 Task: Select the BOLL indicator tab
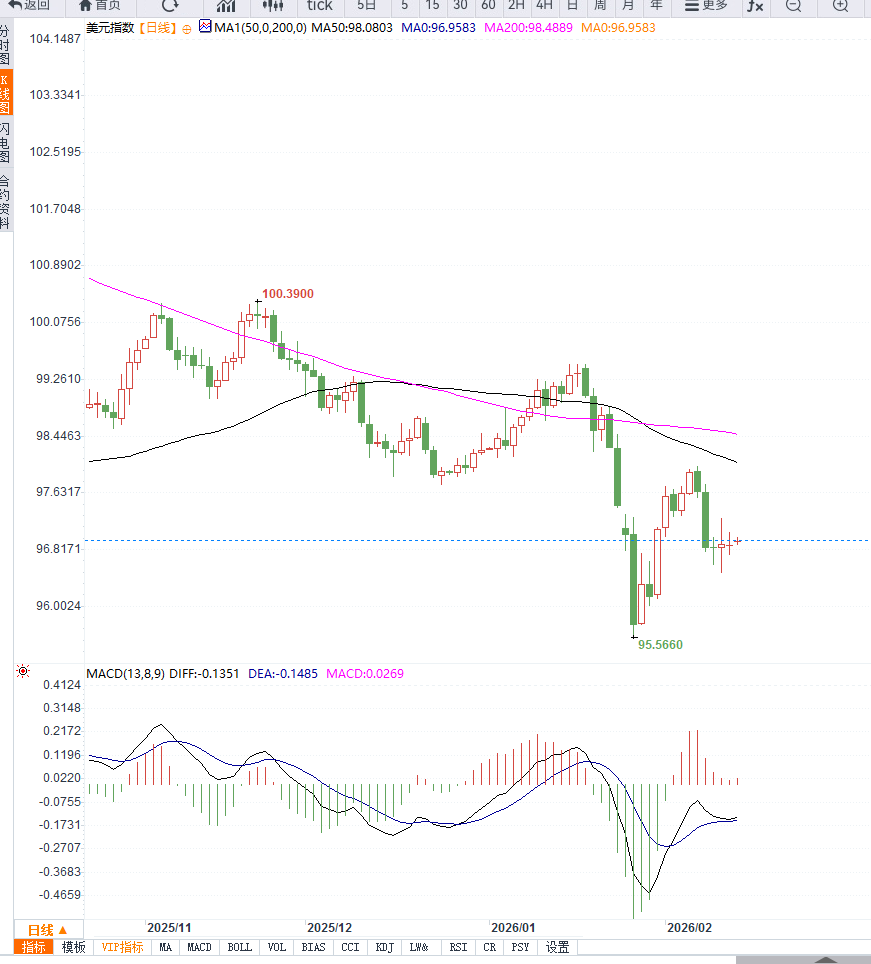point(239,947)
